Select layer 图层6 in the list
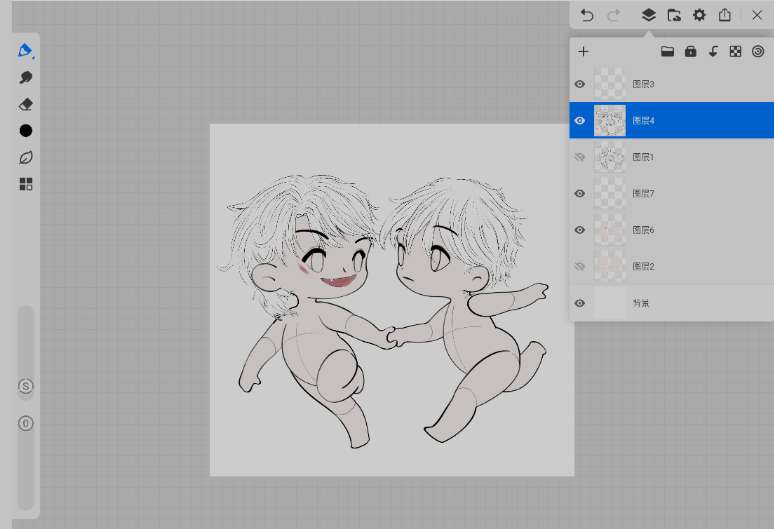Viewport: 774px width, 529px height. (x=680, y=230)
